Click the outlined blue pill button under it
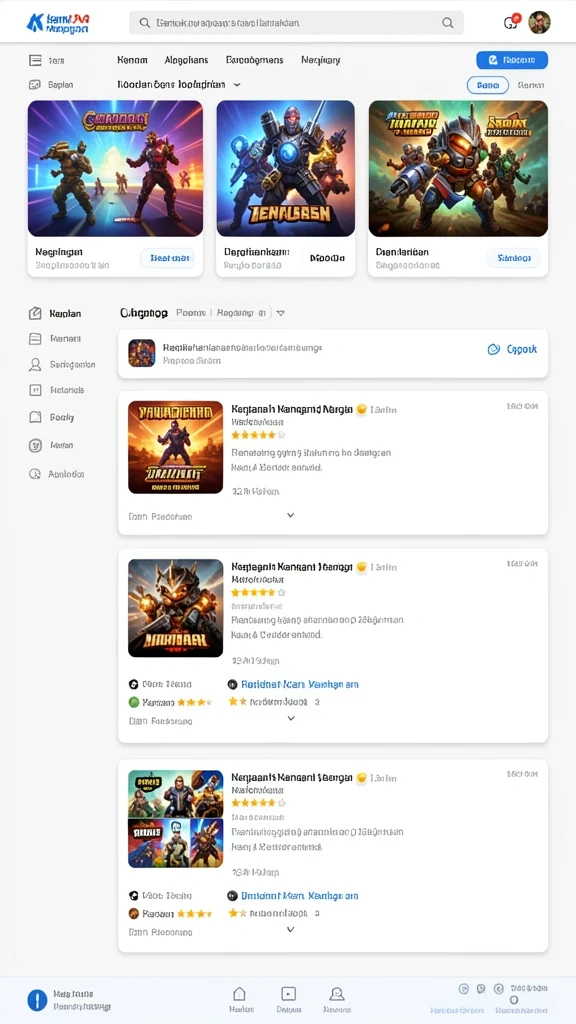The width and height of the screenshot is (576, 1024). [488, 86]
